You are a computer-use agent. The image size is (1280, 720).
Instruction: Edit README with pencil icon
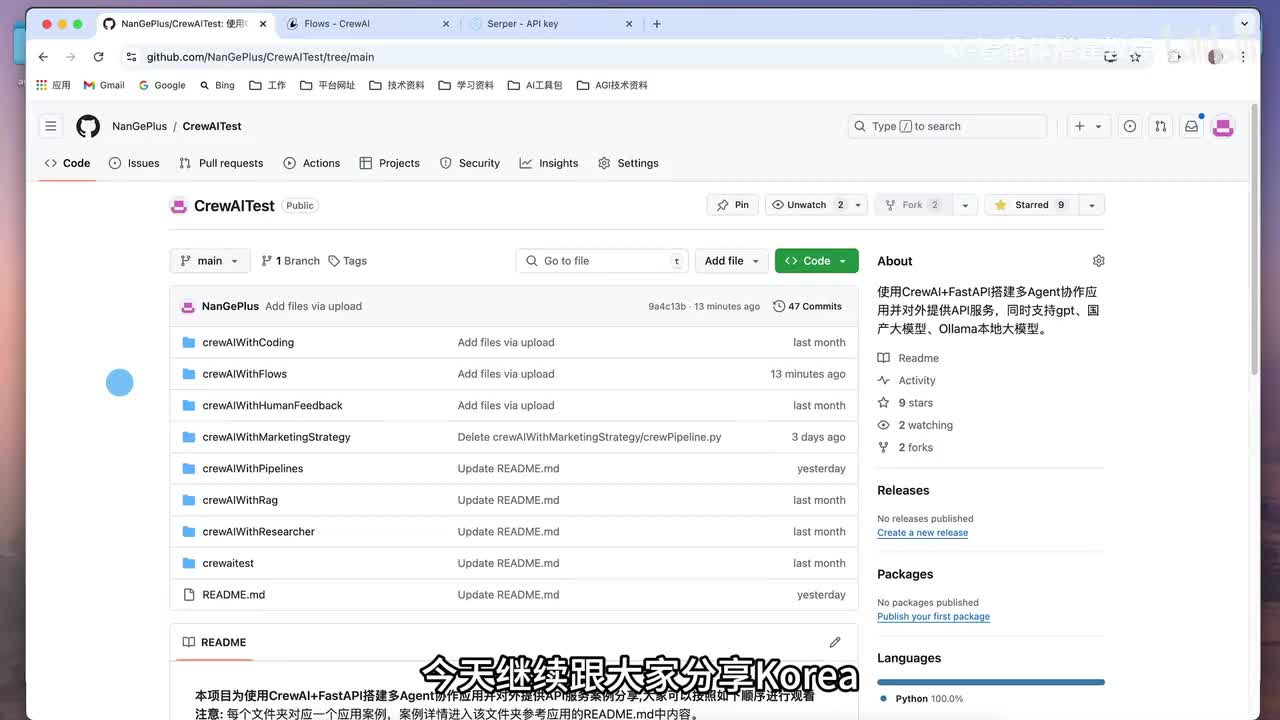click(x=835, y=642)
